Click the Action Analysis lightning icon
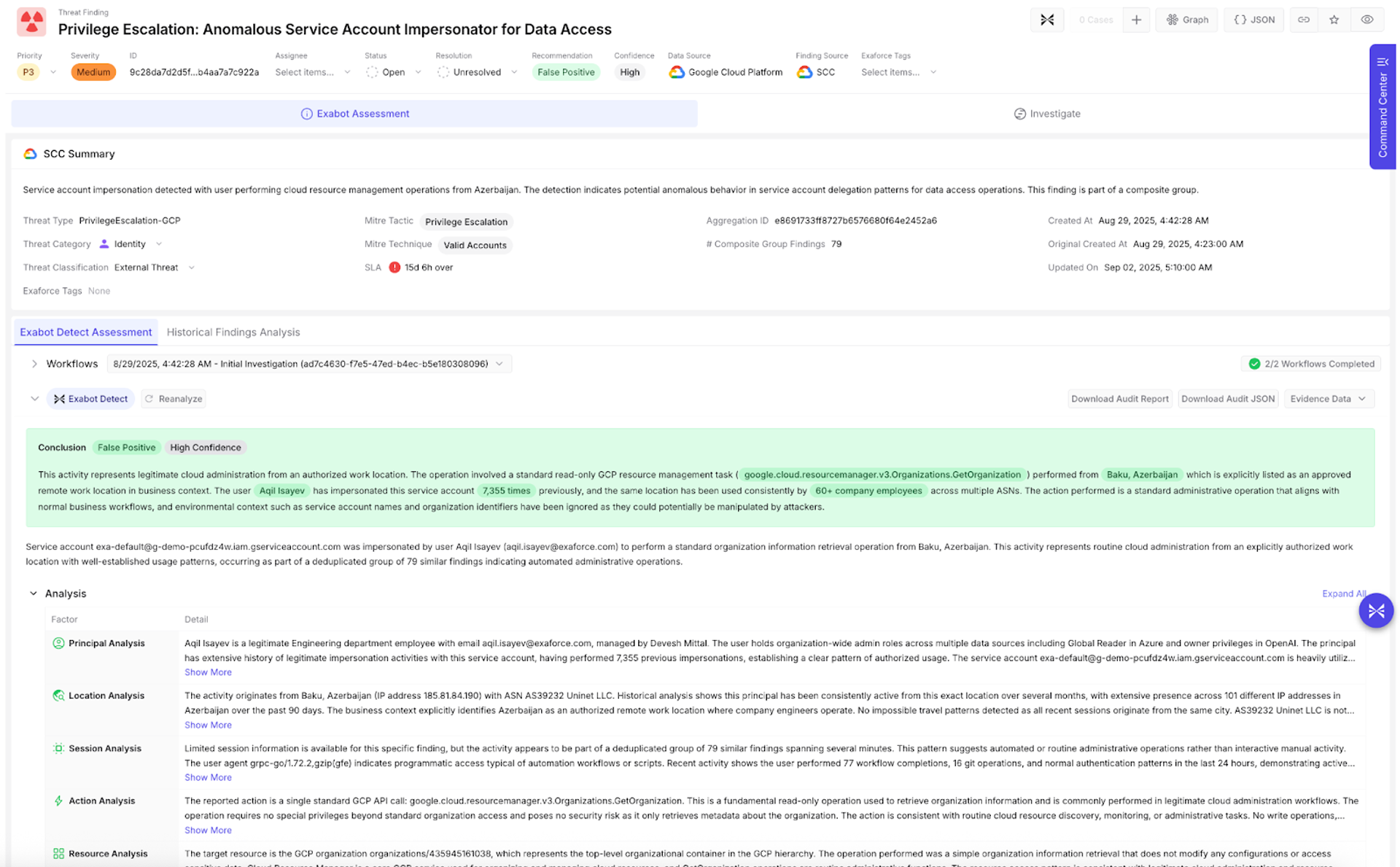 coord(58,801)
